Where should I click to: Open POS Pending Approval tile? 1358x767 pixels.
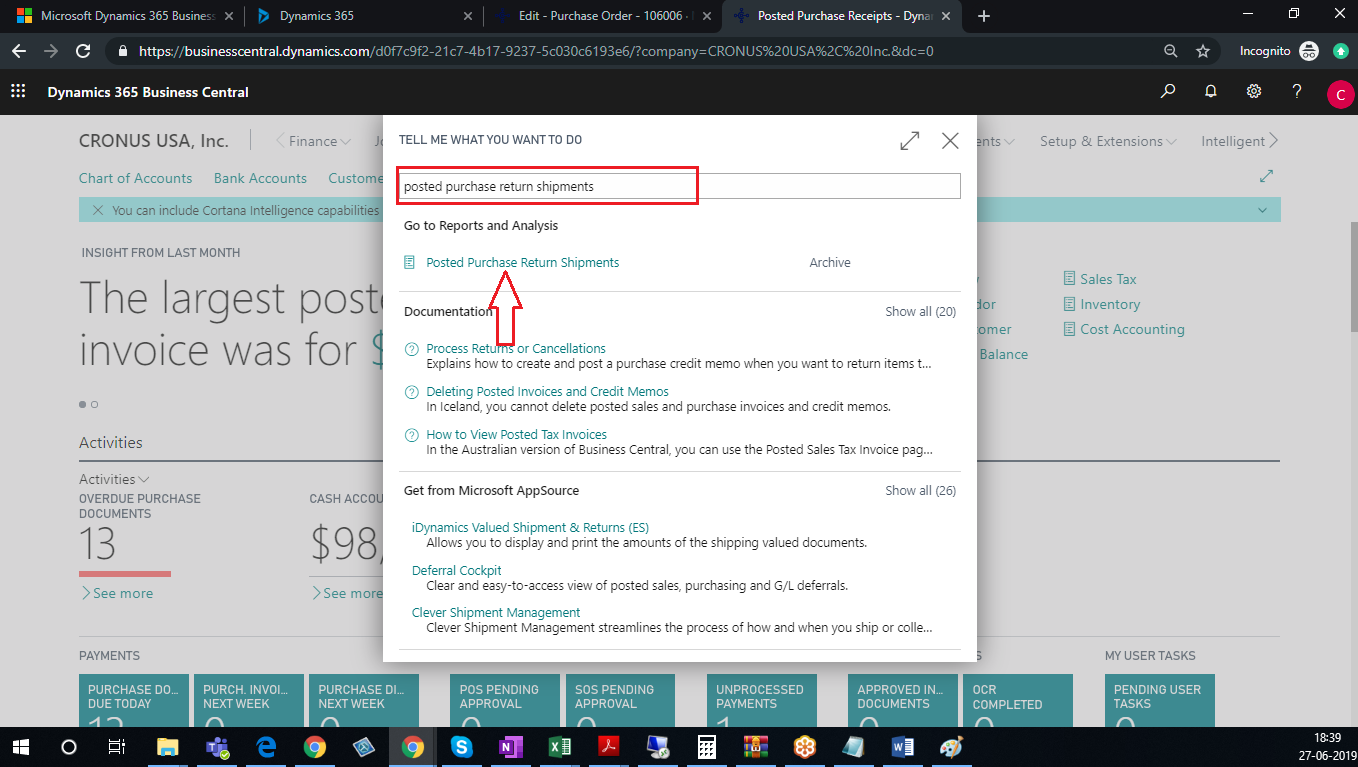pyautogui.click(x=505, y=700)
